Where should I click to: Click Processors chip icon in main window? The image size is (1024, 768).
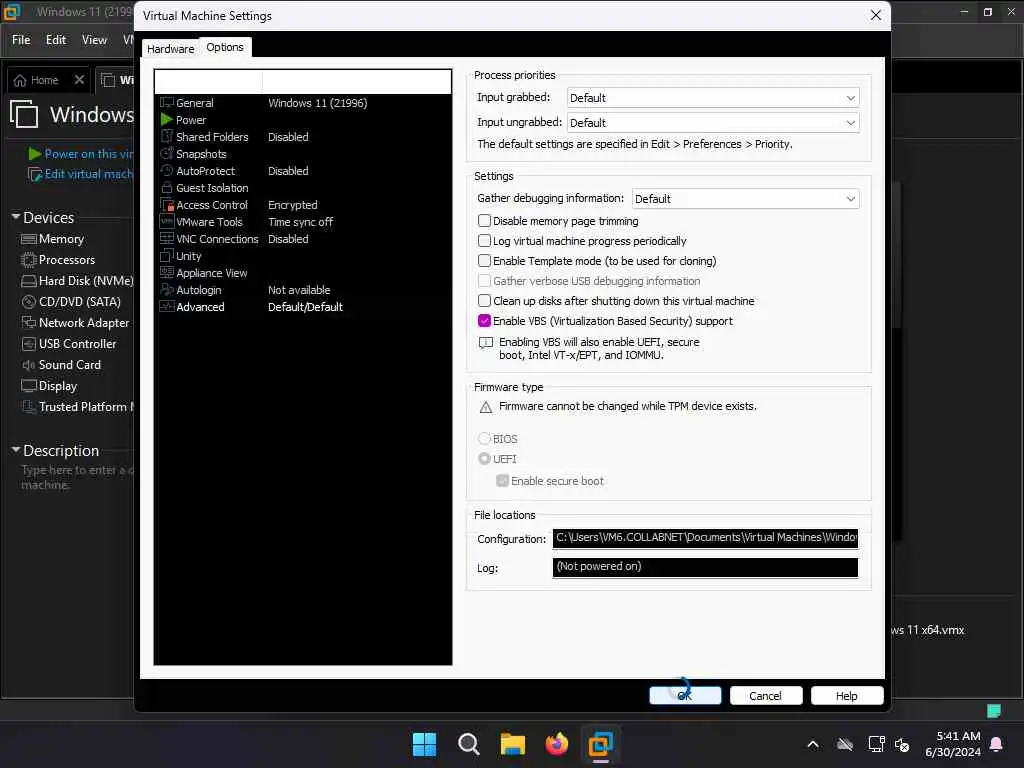[29, 260]
